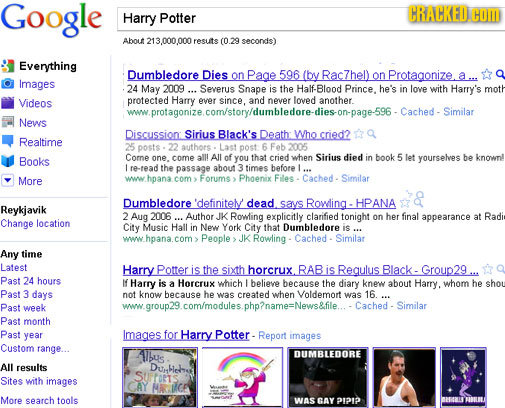Open Dumbledore Dies on Page 596 result
The image size is (505, 408).
(x=302, y=75)
